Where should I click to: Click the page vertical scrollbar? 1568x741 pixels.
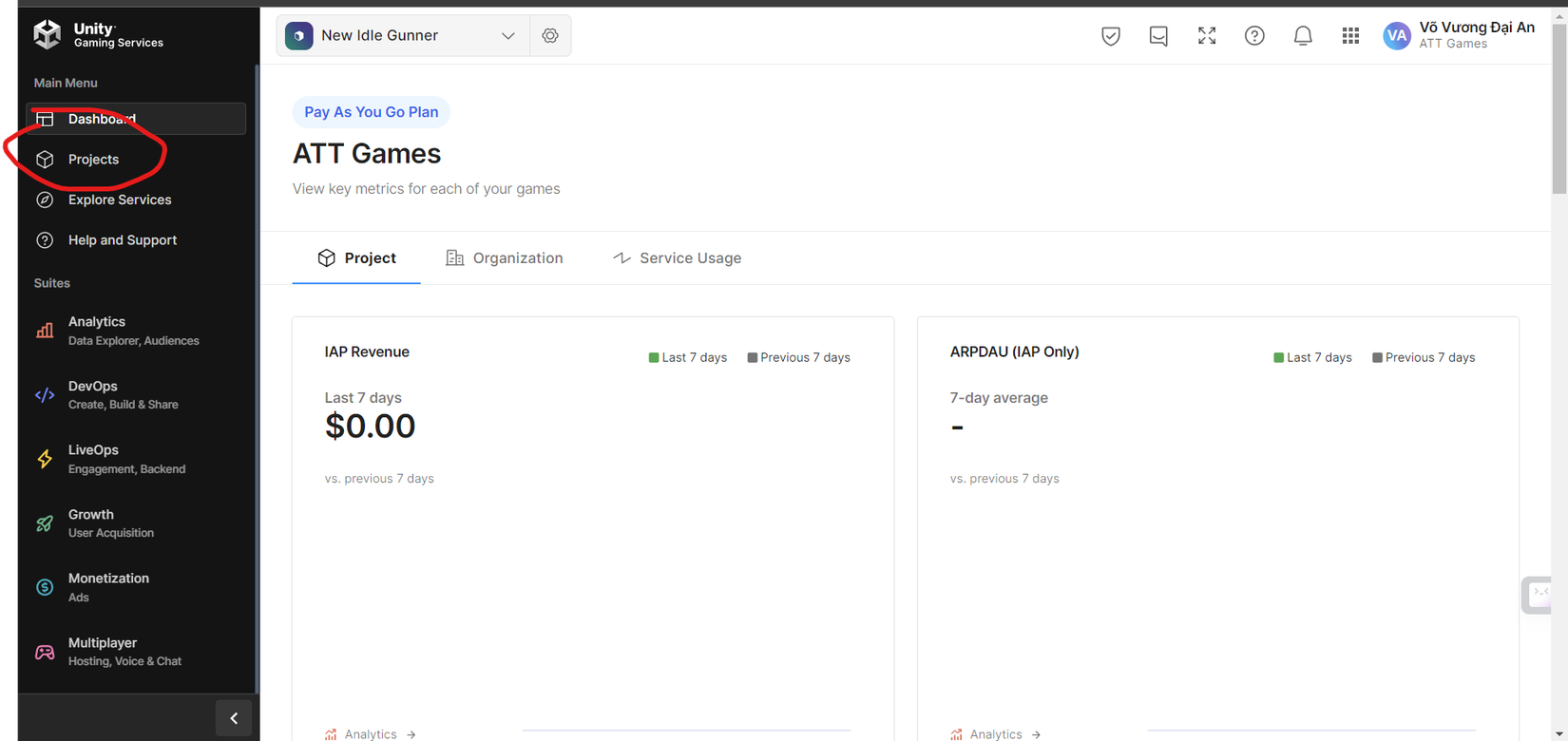tap(1559, 108)
